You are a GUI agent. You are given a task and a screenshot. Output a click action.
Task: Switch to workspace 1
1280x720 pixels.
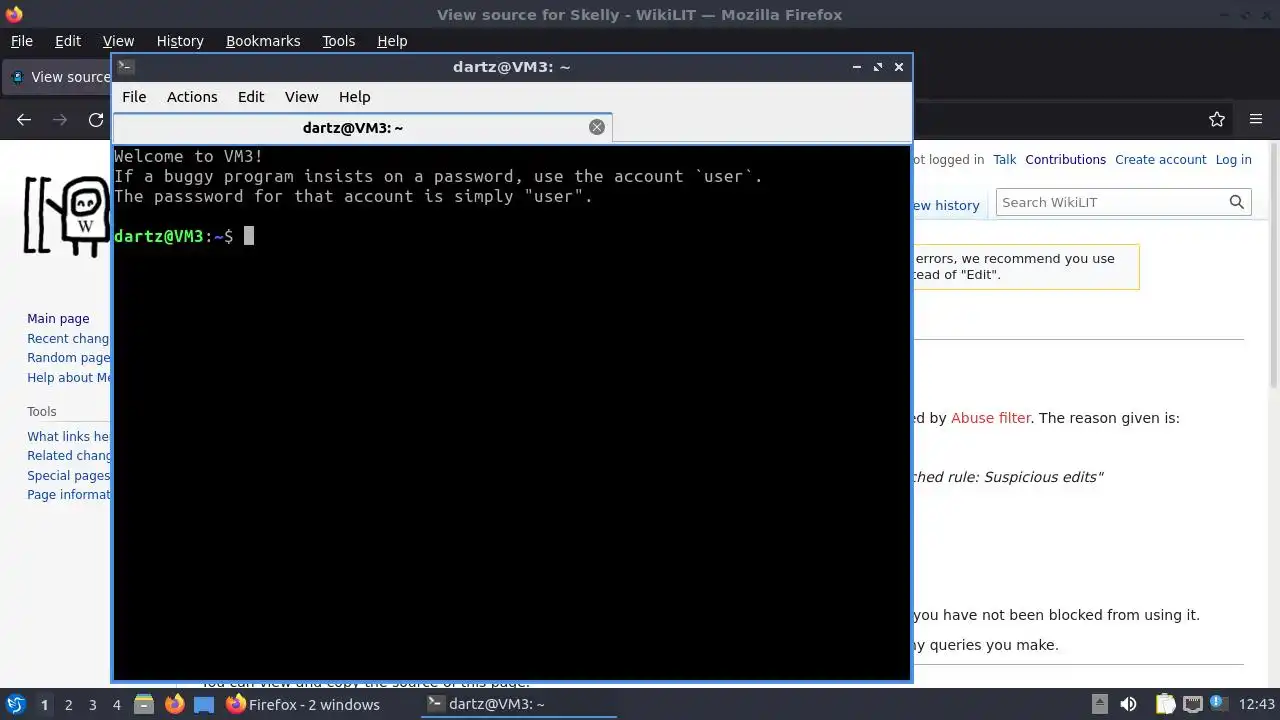click(44, 705)
